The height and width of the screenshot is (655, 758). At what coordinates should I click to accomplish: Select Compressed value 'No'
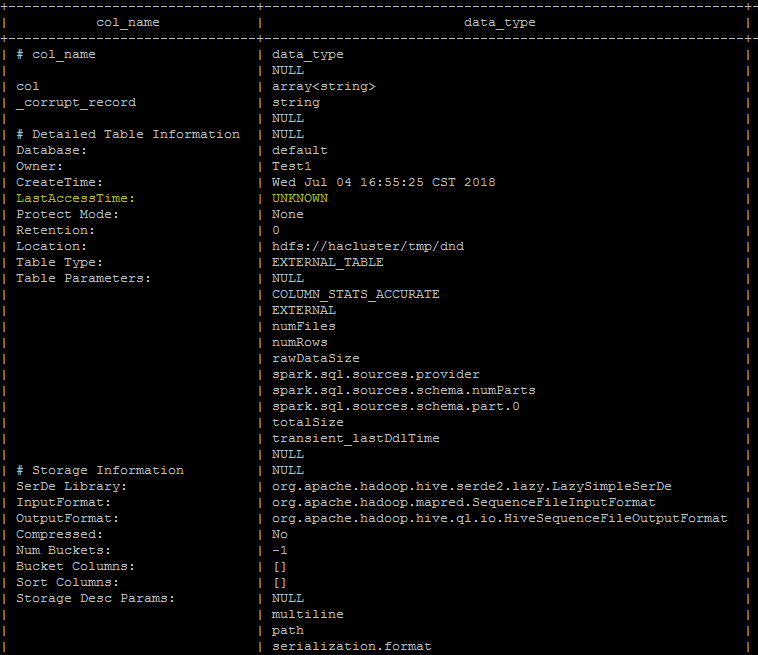pos(279,534)
